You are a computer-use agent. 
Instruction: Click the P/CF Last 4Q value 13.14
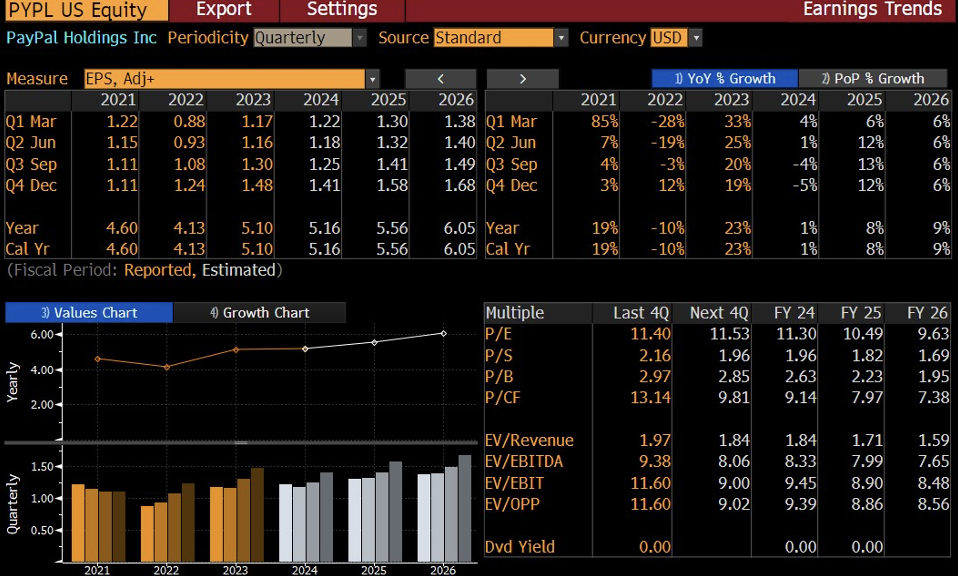tap(651, 398)
